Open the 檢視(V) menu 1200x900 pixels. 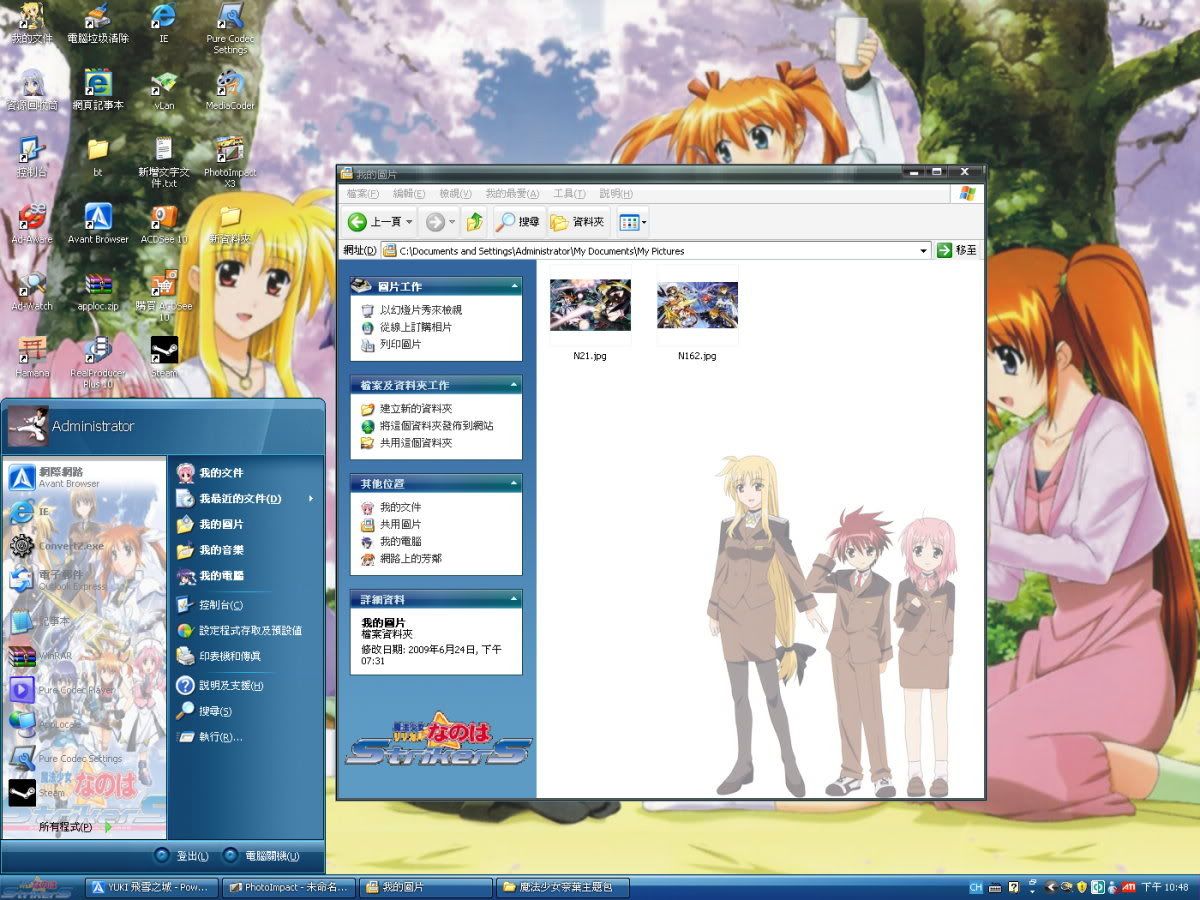pyautogui.click(x=455, y=193)
